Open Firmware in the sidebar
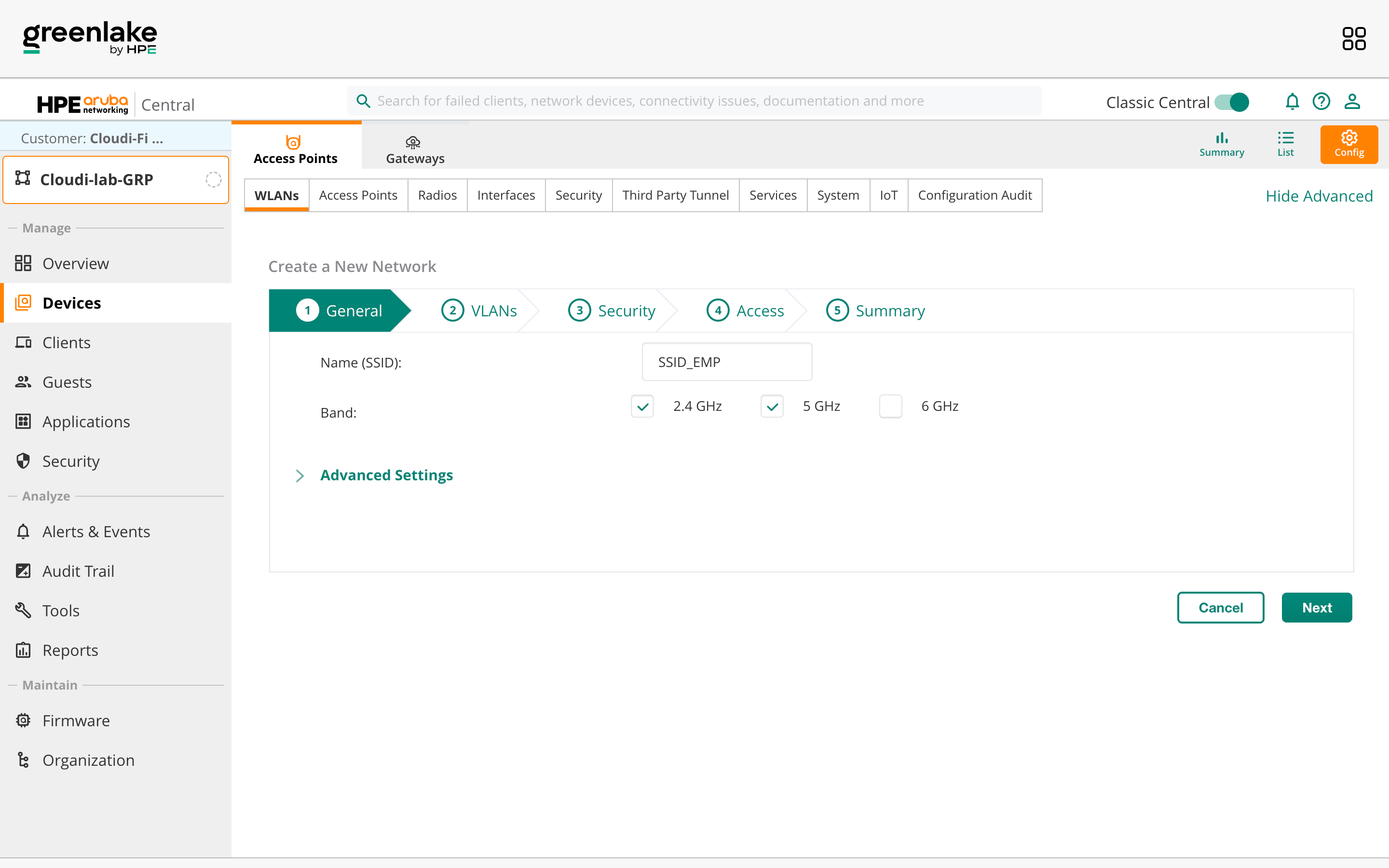 76,720
